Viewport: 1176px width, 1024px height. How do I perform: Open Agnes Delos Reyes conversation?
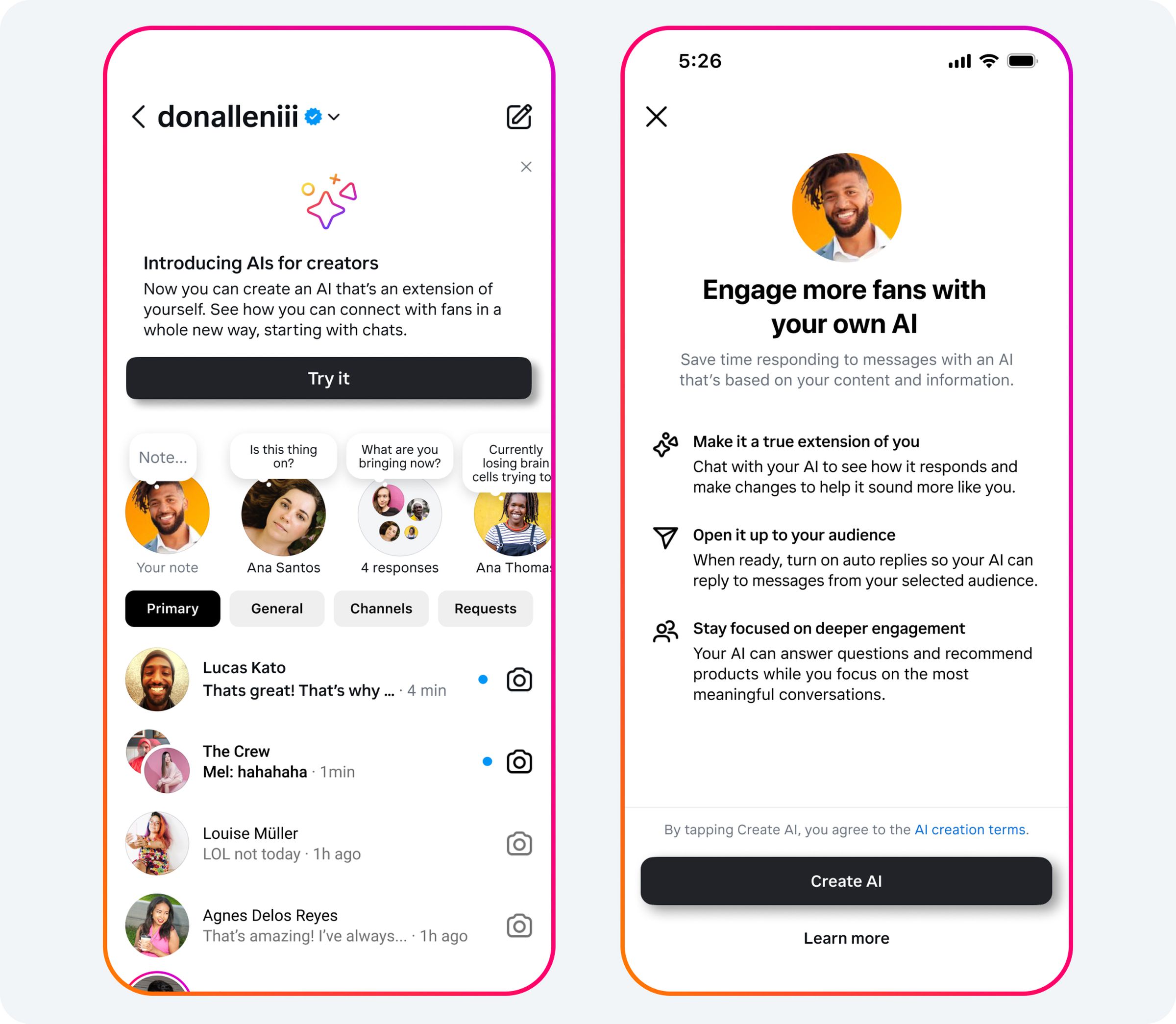pos(290,920)
